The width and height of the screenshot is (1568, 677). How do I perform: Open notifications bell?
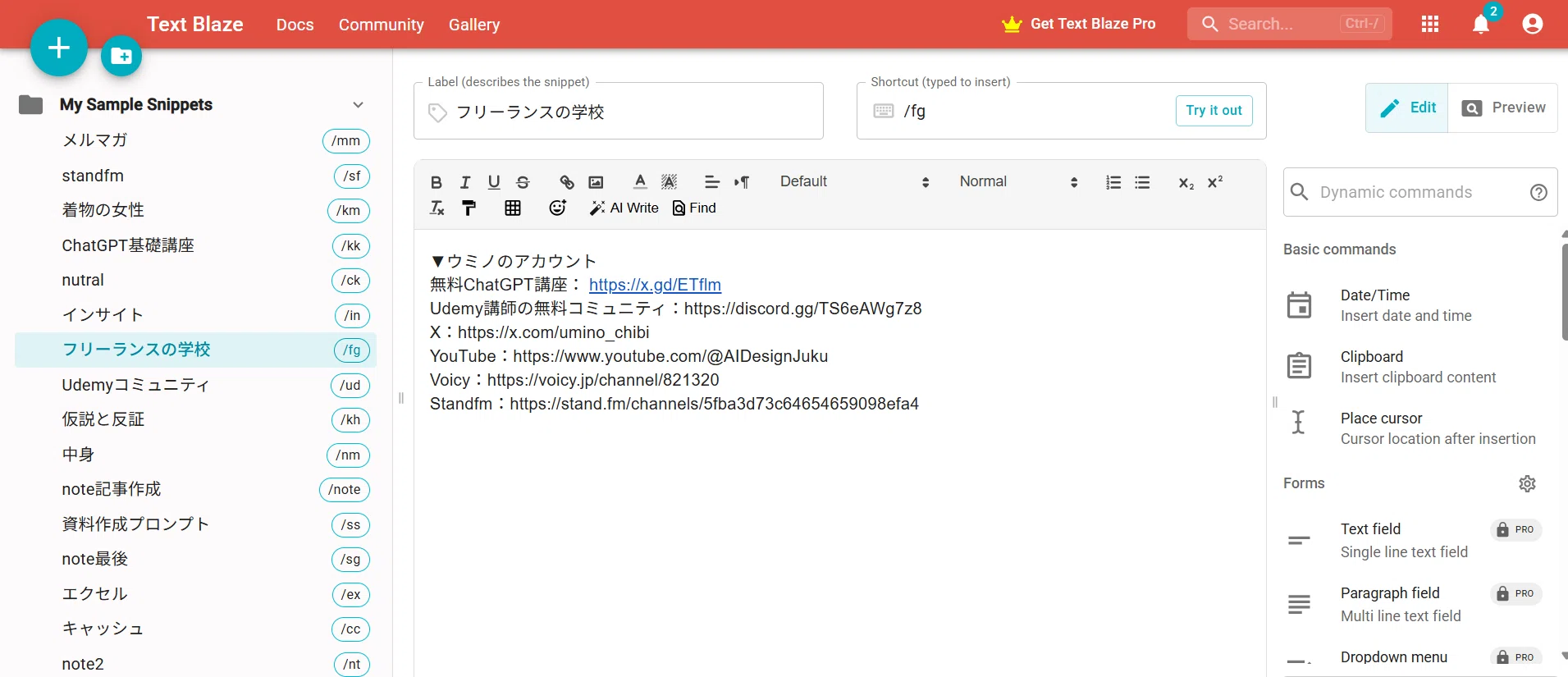coord(1481,24)
